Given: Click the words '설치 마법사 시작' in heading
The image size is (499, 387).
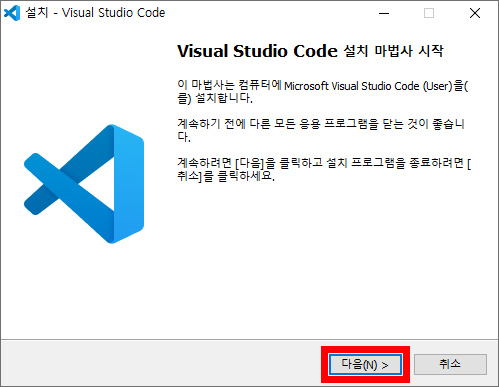Looking at the screenshot, I should click(x=393, y=51).
